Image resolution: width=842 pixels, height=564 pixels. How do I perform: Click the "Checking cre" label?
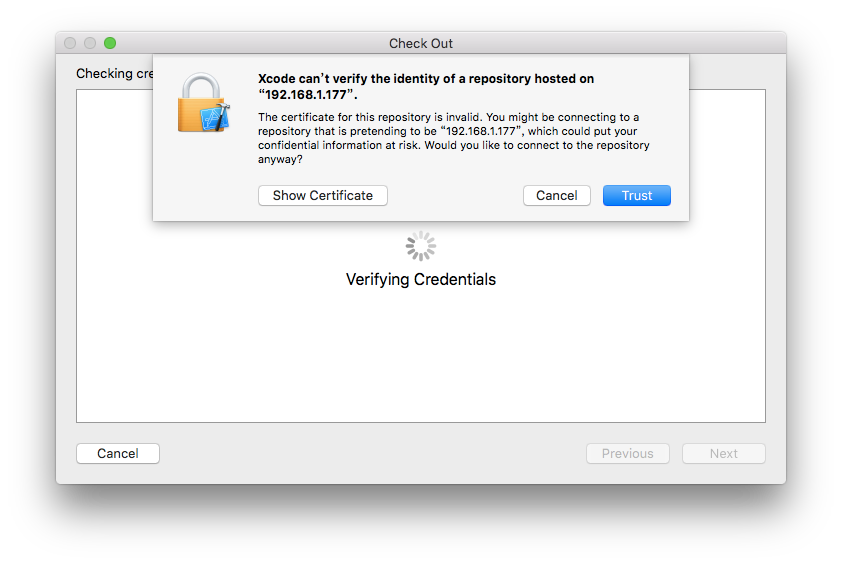[114, 74]
